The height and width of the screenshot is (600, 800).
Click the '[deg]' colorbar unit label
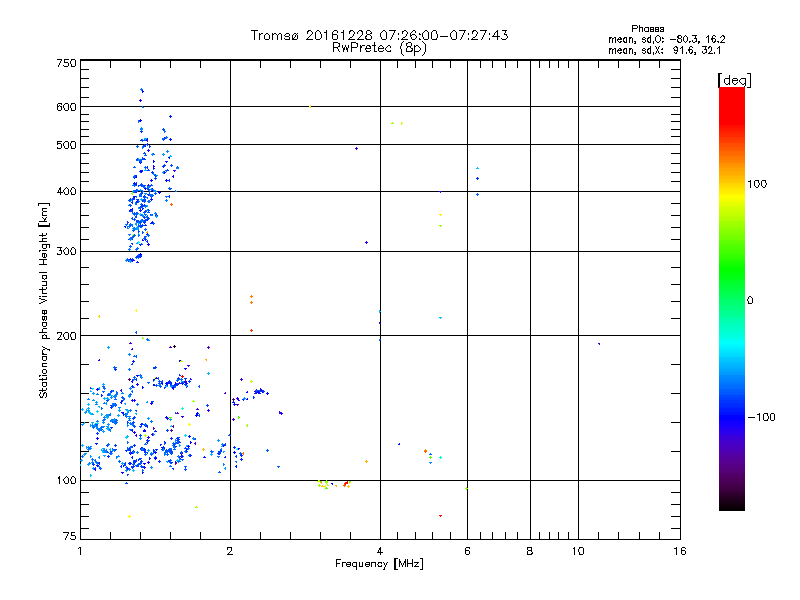734,80
